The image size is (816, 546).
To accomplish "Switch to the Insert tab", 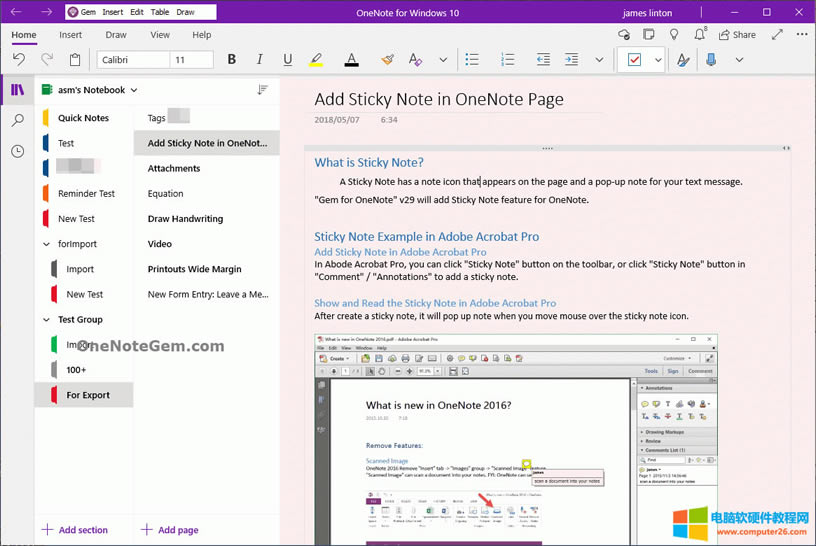I will [x=70, y=35].
